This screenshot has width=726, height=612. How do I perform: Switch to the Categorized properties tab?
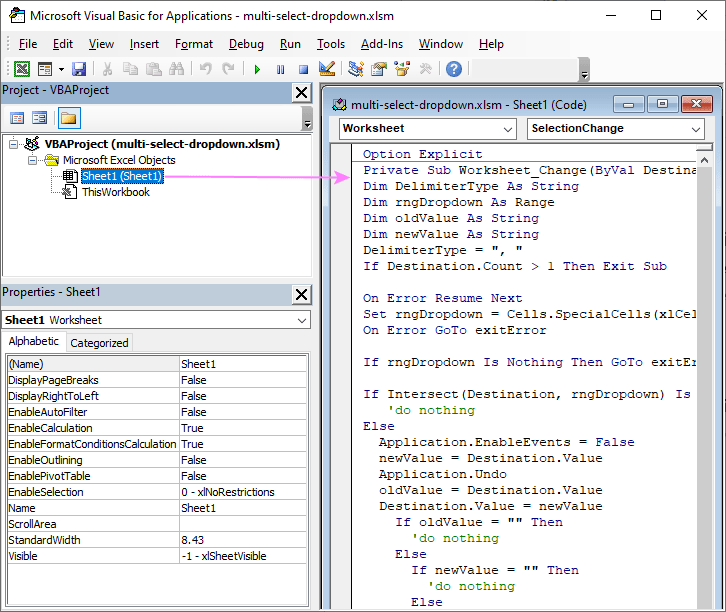[x=99, y=343]
